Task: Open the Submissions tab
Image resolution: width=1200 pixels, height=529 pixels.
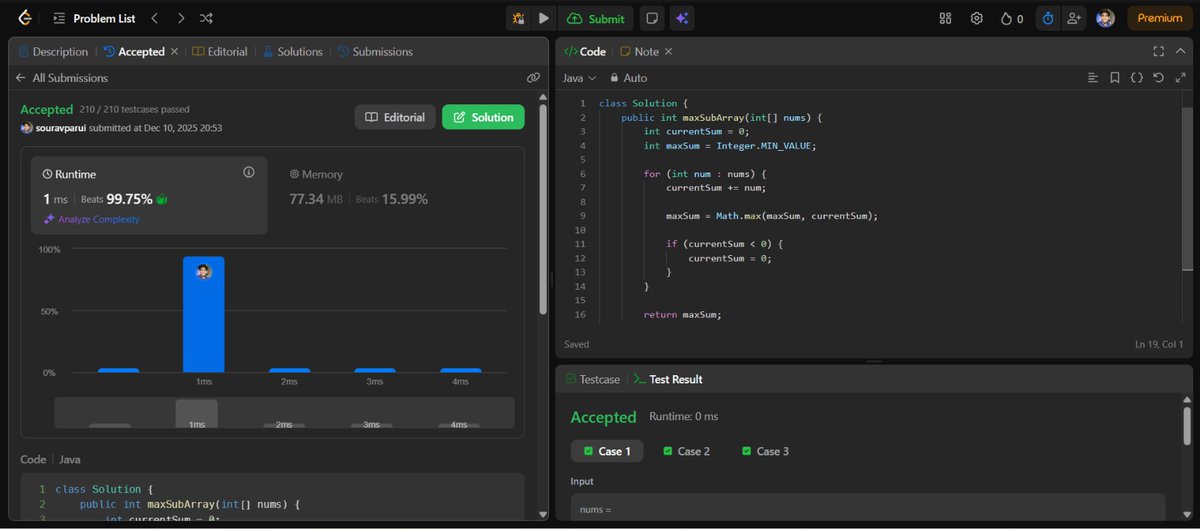Action: pos(375,51)
